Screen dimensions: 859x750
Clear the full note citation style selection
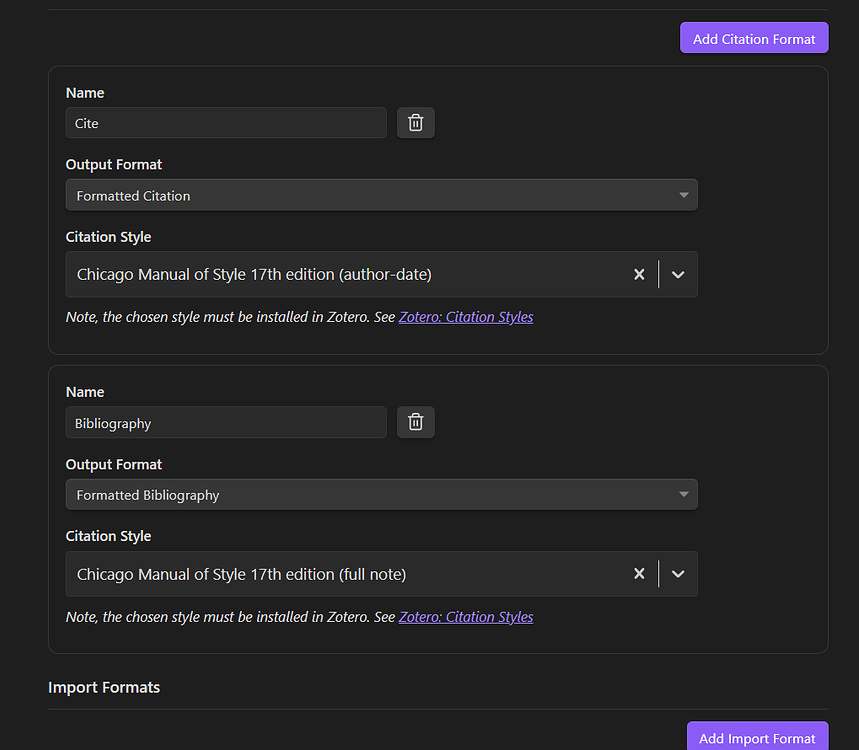click(x=639, y=574)
